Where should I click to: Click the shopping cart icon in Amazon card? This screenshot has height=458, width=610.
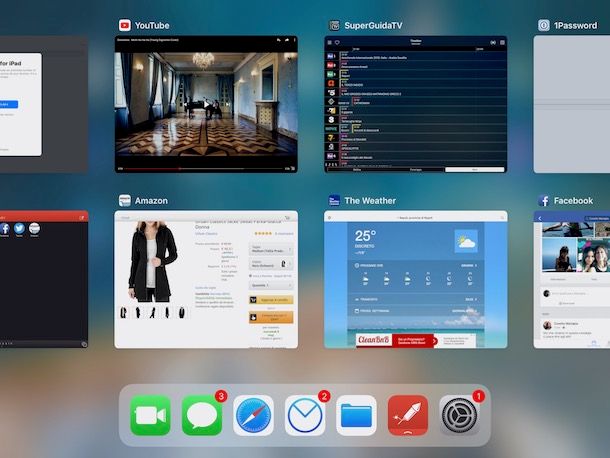(x=288, y=218)
